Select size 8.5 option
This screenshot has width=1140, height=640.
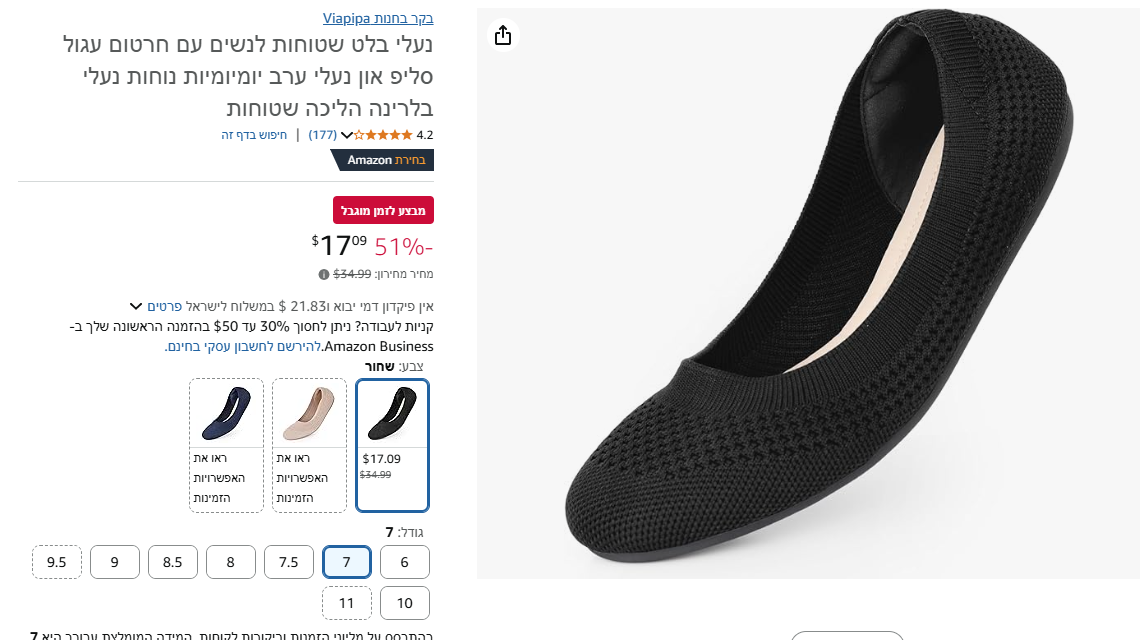coord(173,562)
